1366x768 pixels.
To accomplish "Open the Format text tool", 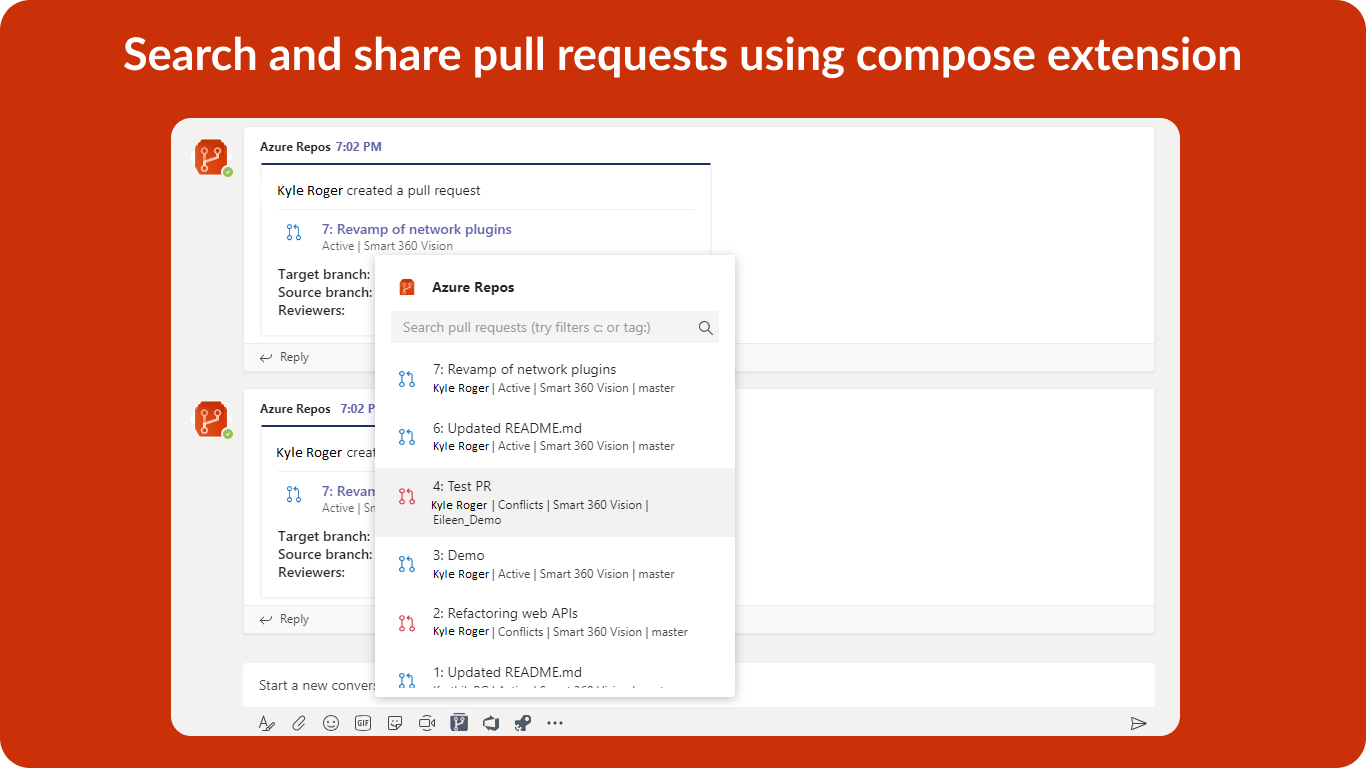I will (x=266, y=723).
